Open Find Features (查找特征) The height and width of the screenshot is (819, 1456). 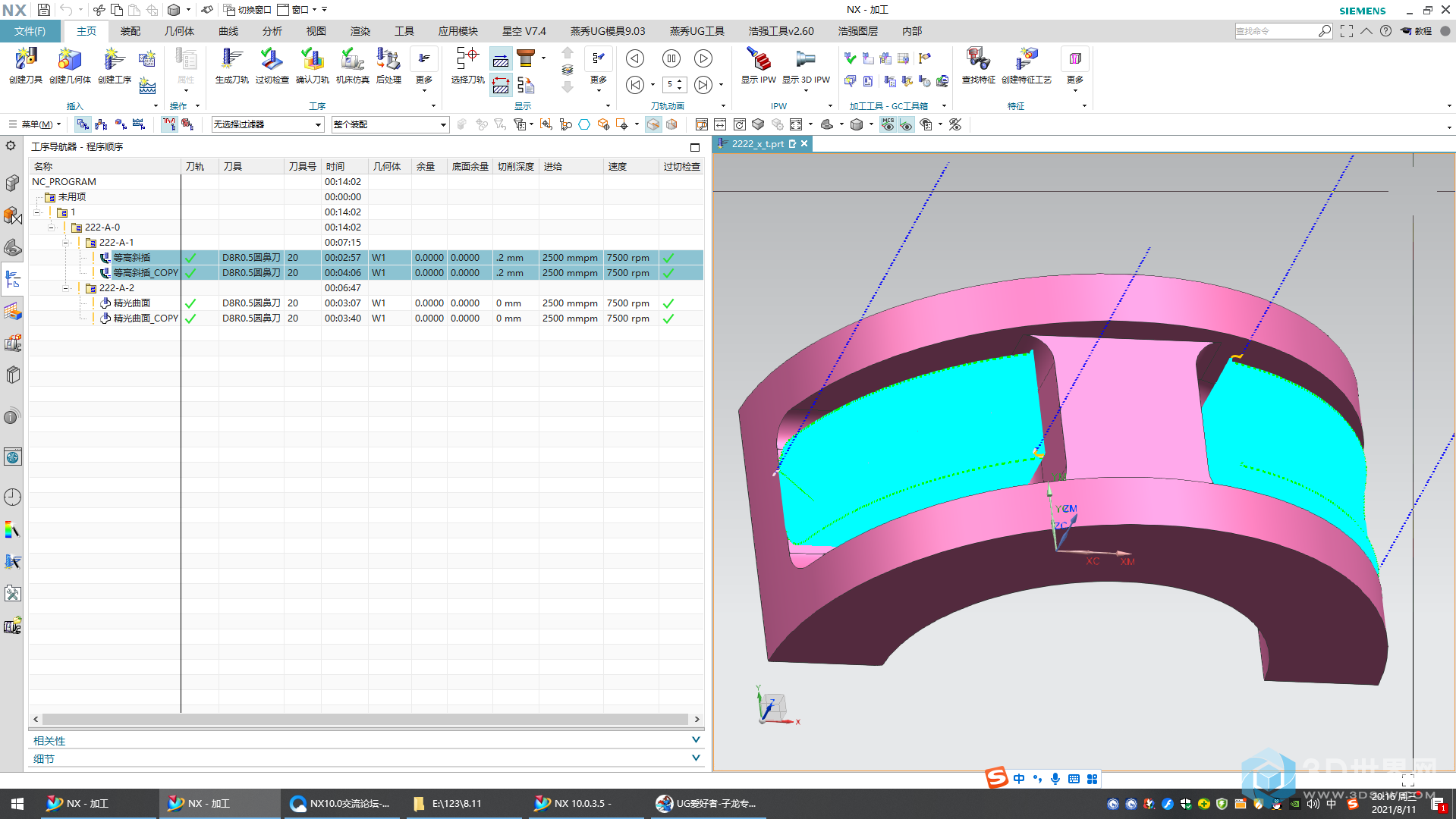click(978, 65)
